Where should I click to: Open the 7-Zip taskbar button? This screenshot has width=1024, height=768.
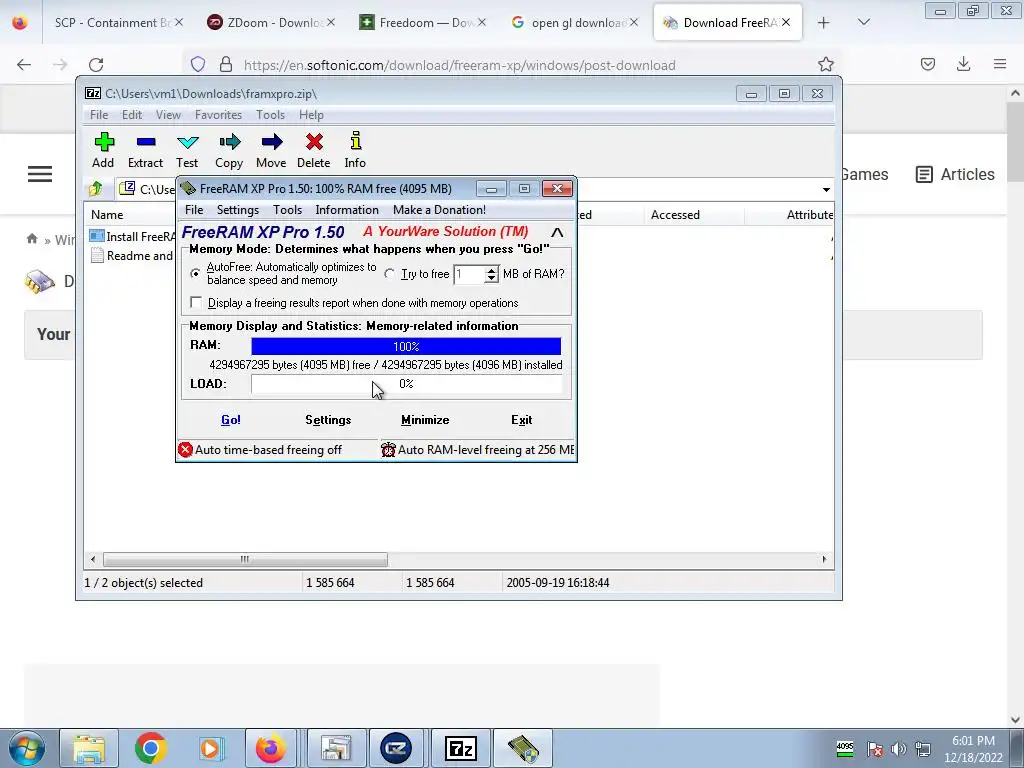coord(460,748)
